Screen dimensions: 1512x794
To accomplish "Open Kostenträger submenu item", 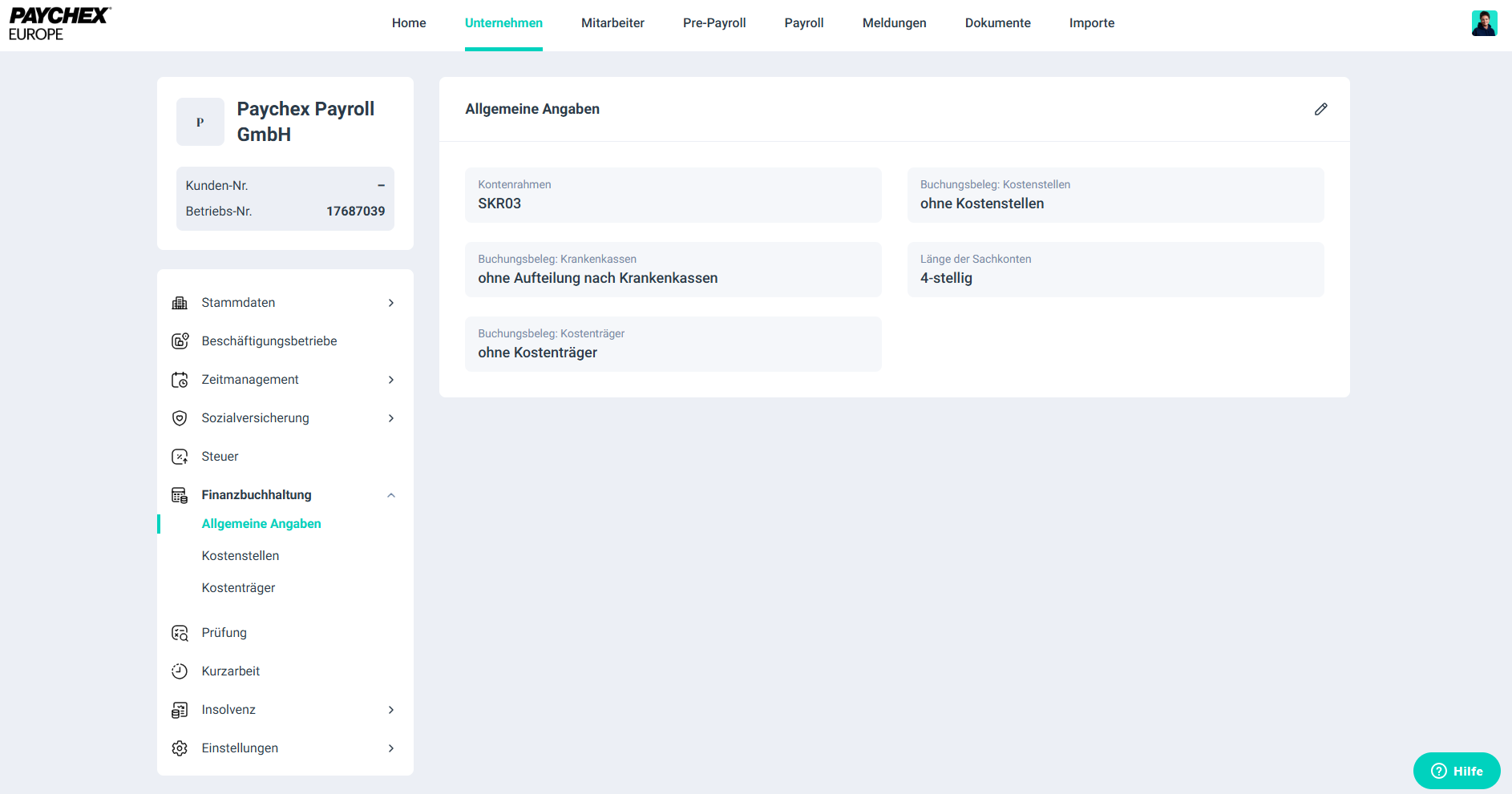I will click(238, 588).
